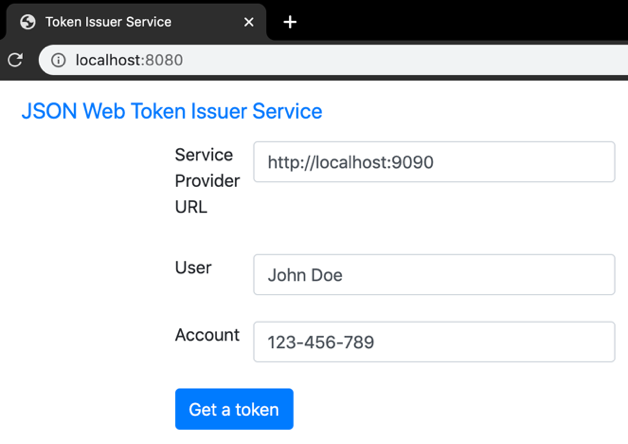
Task: Click the User label text
Action: 193,268
